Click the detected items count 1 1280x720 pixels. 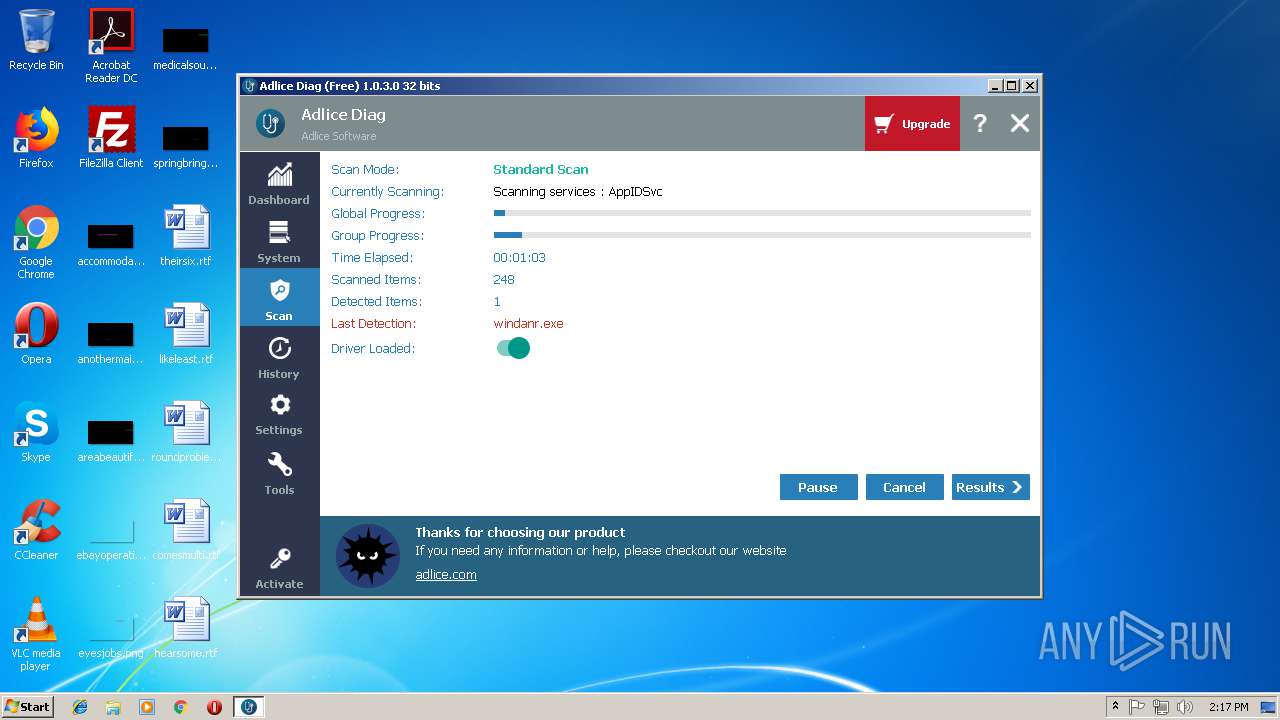coord(497,302)
